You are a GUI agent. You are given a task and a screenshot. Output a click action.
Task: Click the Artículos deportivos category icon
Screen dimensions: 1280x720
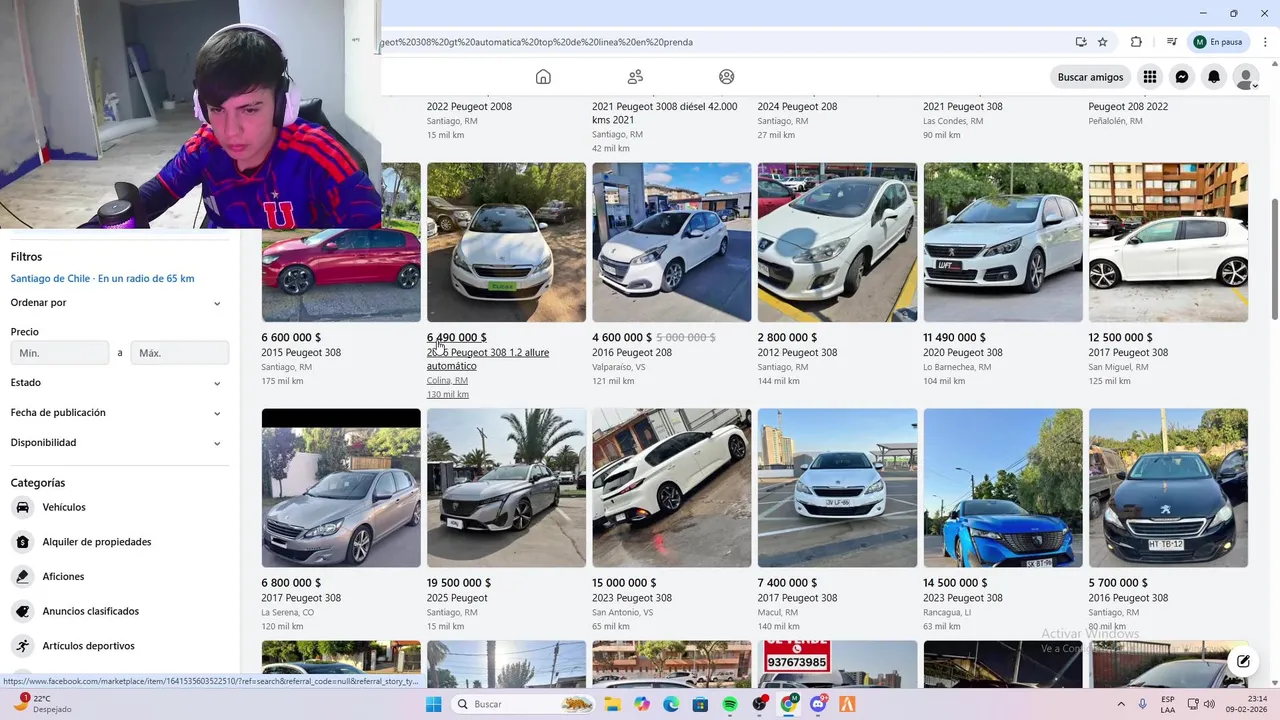23,646
